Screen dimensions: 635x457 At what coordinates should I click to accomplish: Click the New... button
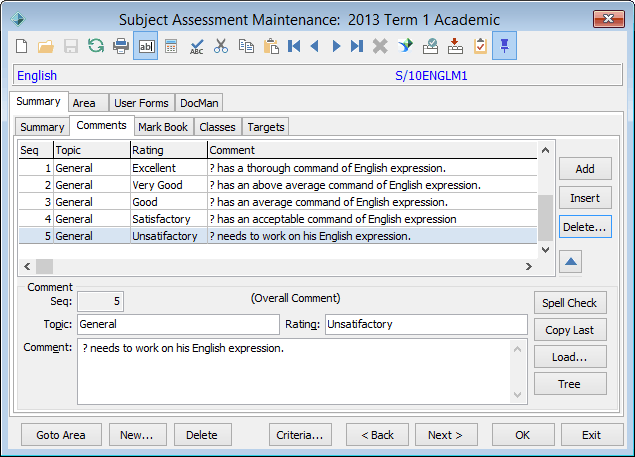click(x=138, y=435)
